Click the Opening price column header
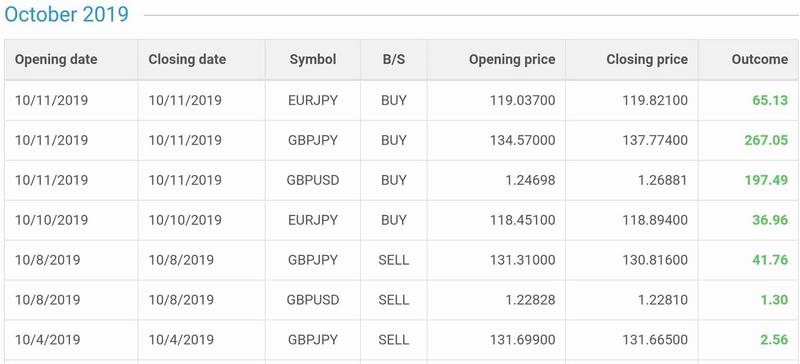 512,60
